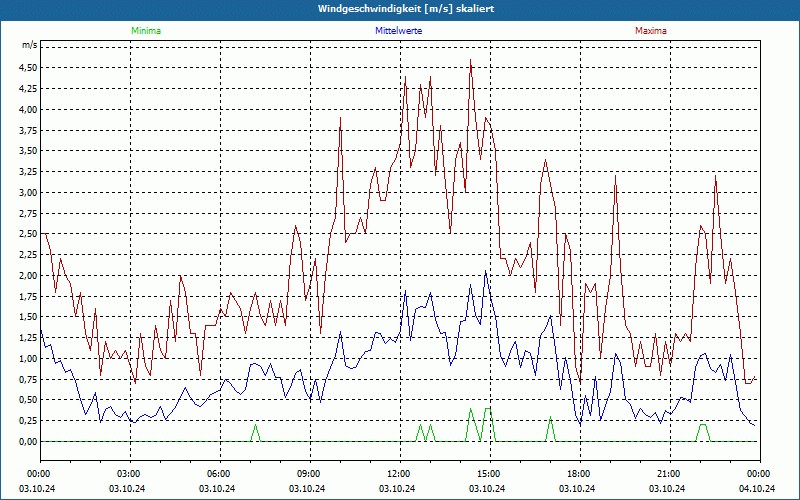Click the 4,50 y-axis value

click(x=29, y=68)
